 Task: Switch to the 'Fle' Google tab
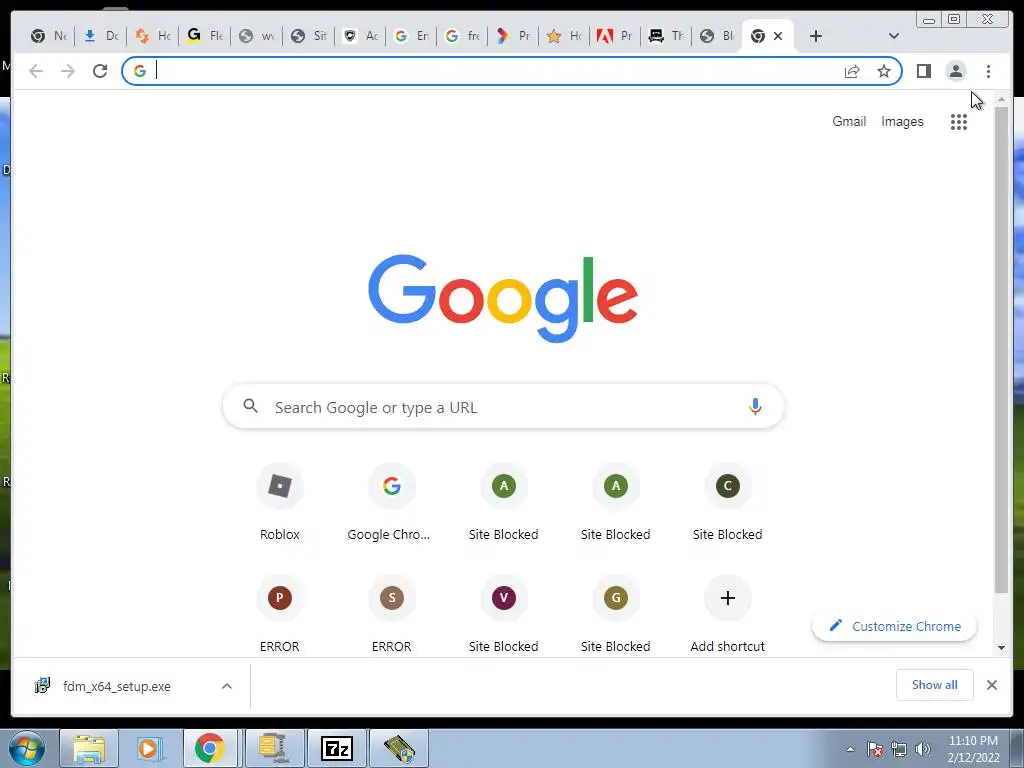(x=204, y=36)
